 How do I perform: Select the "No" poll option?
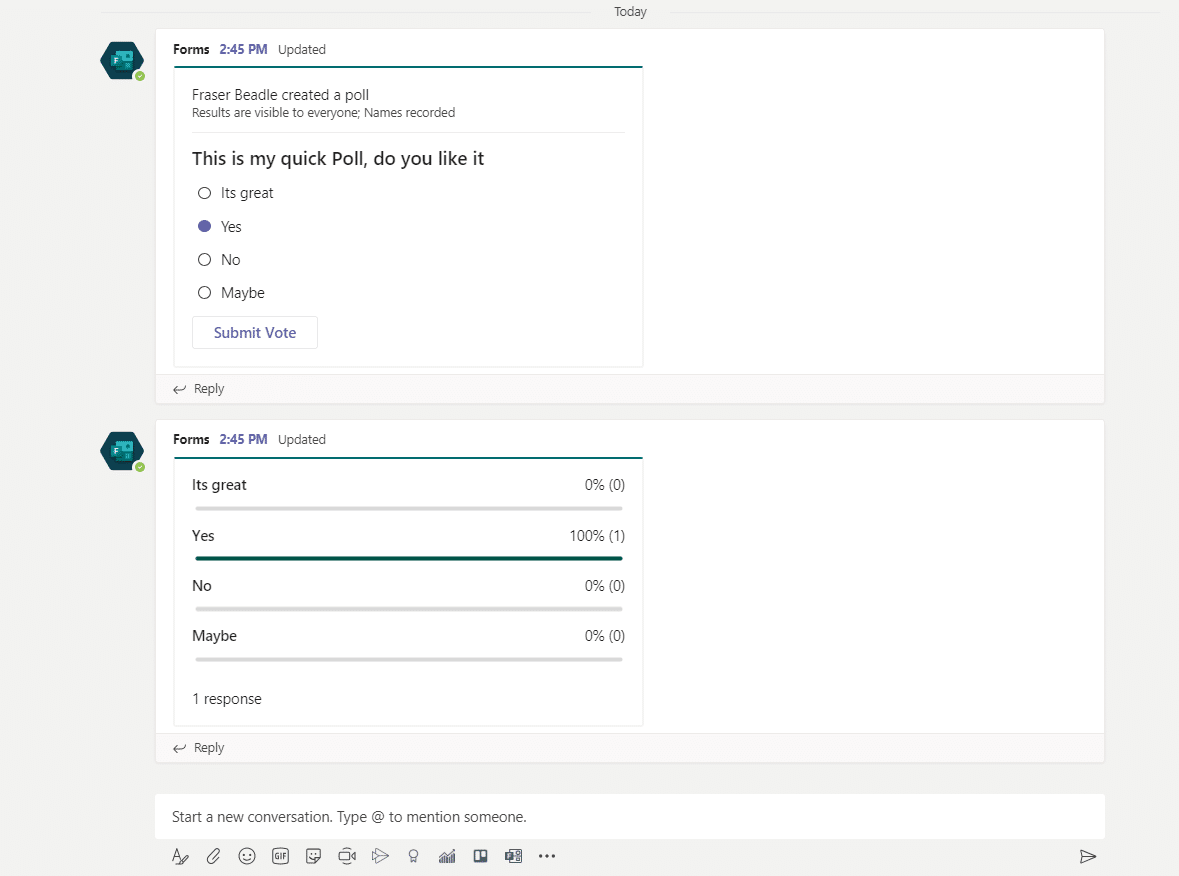point(205,260)
